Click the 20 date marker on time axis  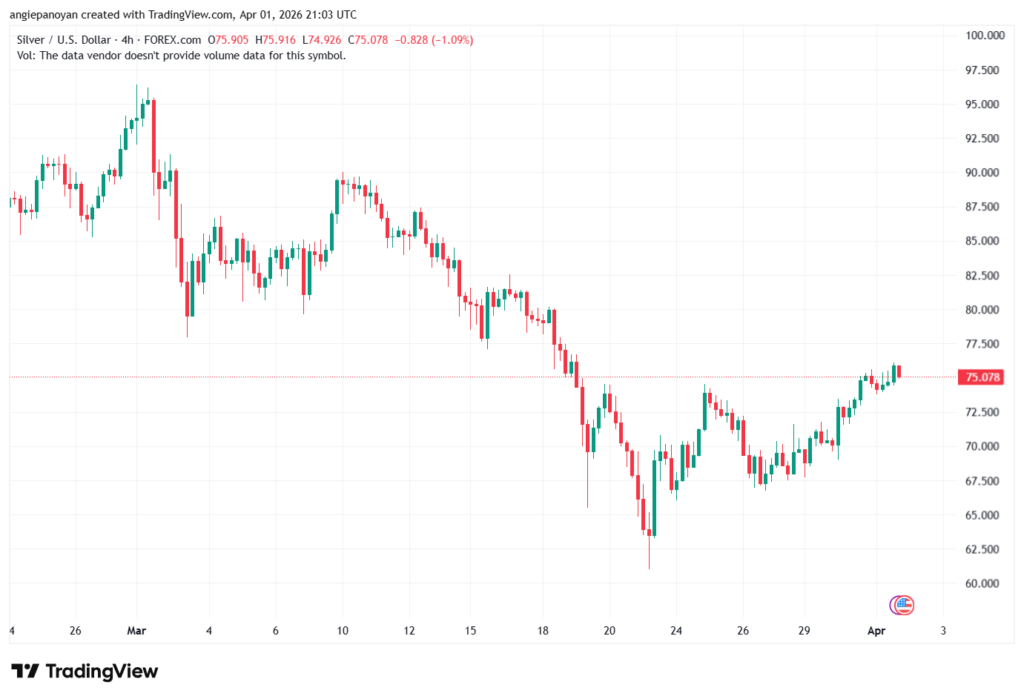609,631
